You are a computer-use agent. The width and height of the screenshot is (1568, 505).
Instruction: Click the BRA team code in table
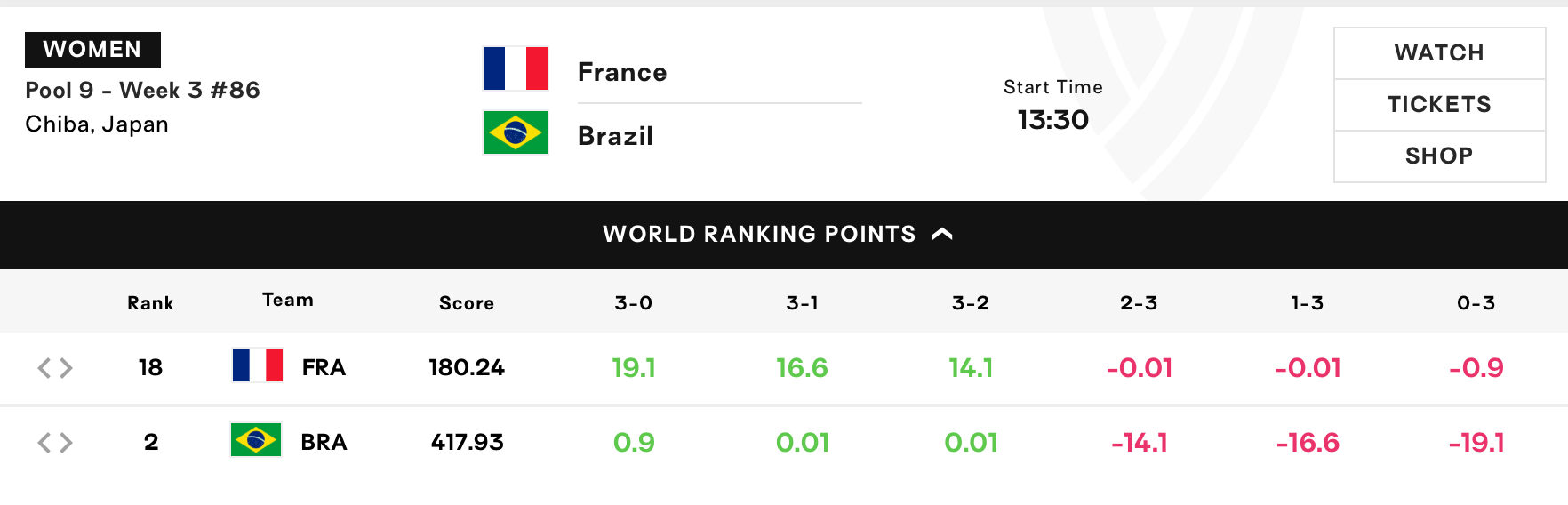click(324, 442)
